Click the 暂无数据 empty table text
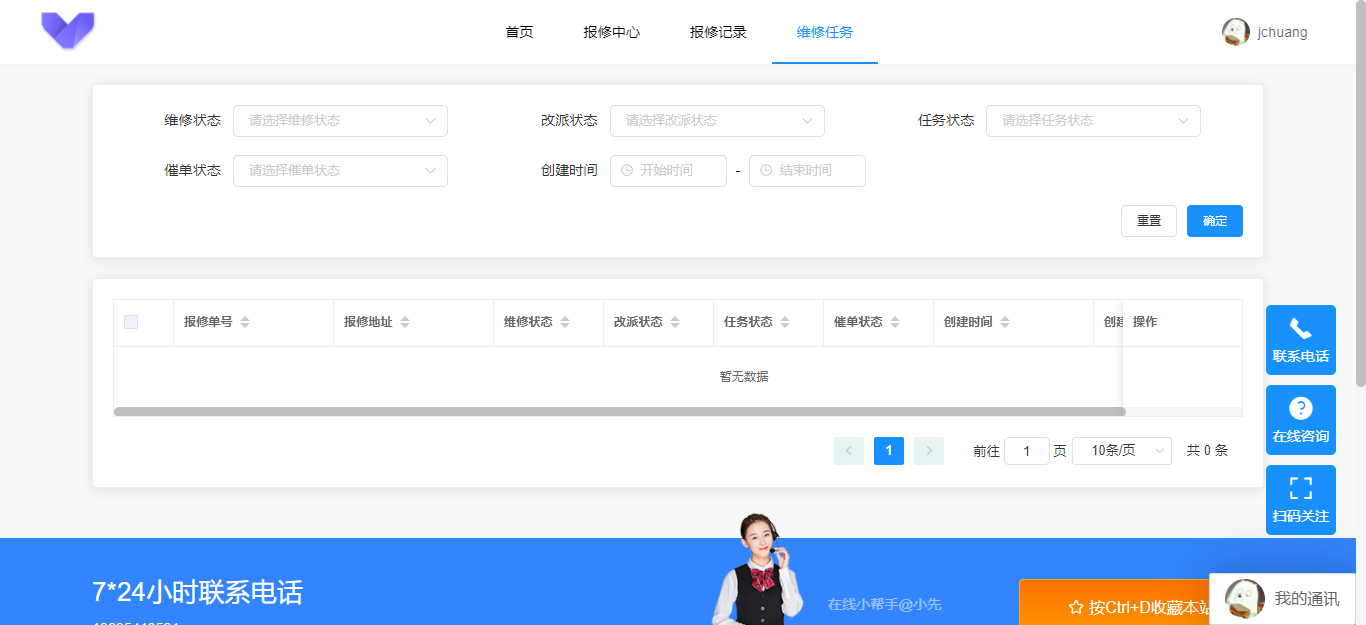 (744, 377)
